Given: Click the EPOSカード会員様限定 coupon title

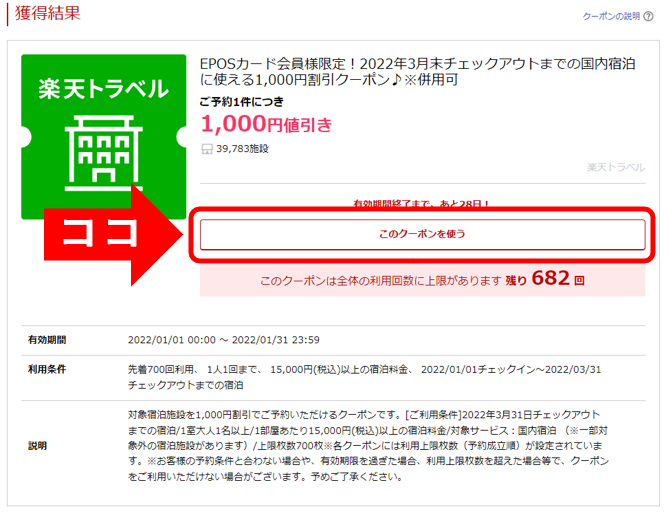Looking at the screenshot, I should [x=417, y=71].
